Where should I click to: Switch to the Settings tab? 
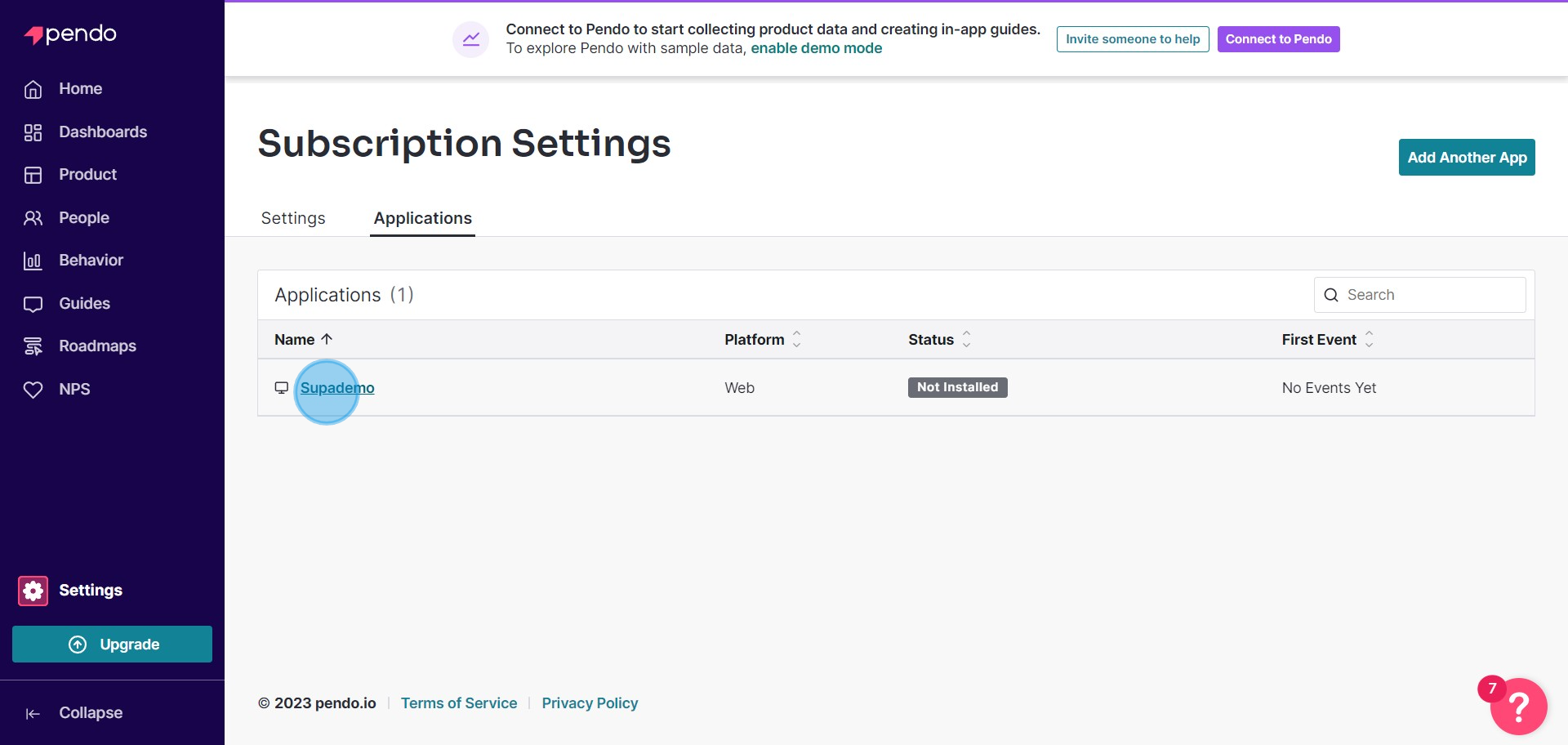[293, 218]
